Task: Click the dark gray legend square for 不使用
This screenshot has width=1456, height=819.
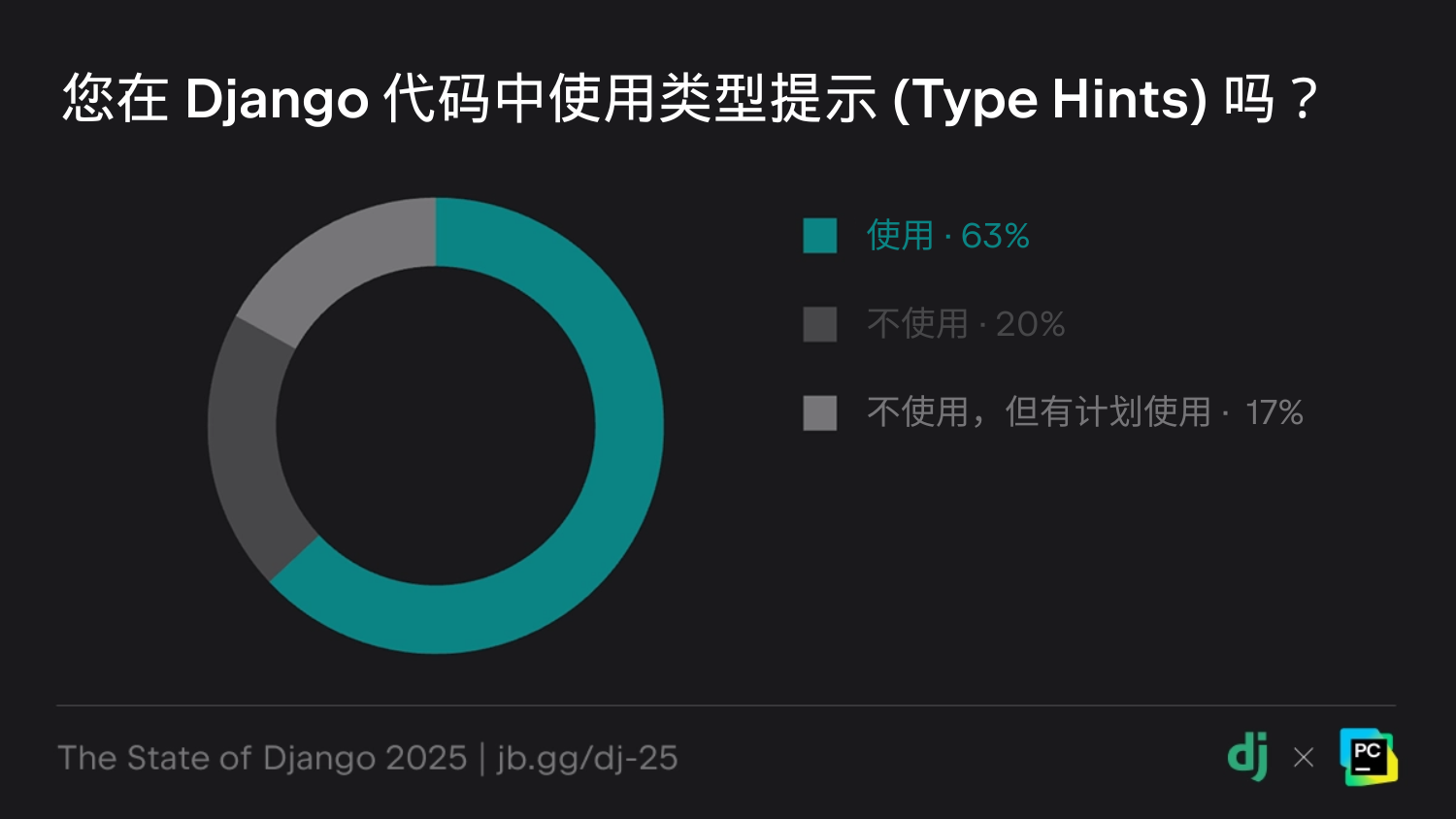Action: tap(820, 324)
